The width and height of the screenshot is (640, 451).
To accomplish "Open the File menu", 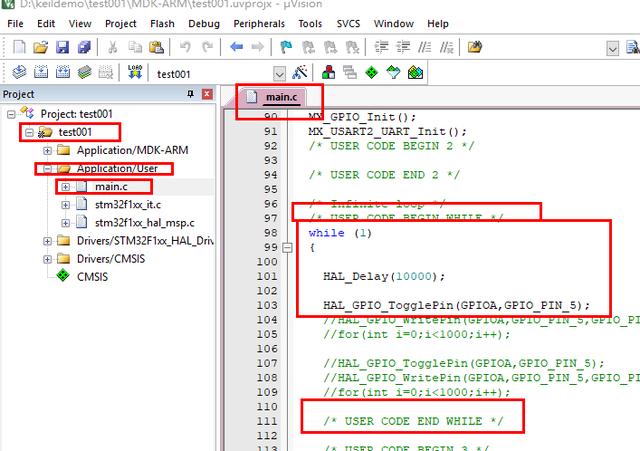I will coord(15,24).
